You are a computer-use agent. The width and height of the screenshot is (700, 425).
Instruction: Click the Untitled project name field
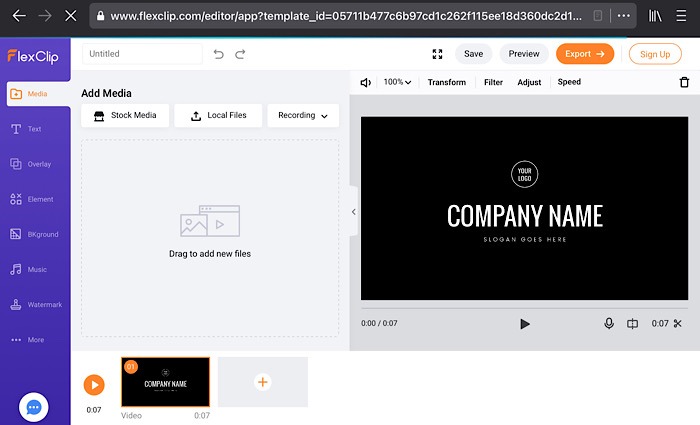[142, 54]
